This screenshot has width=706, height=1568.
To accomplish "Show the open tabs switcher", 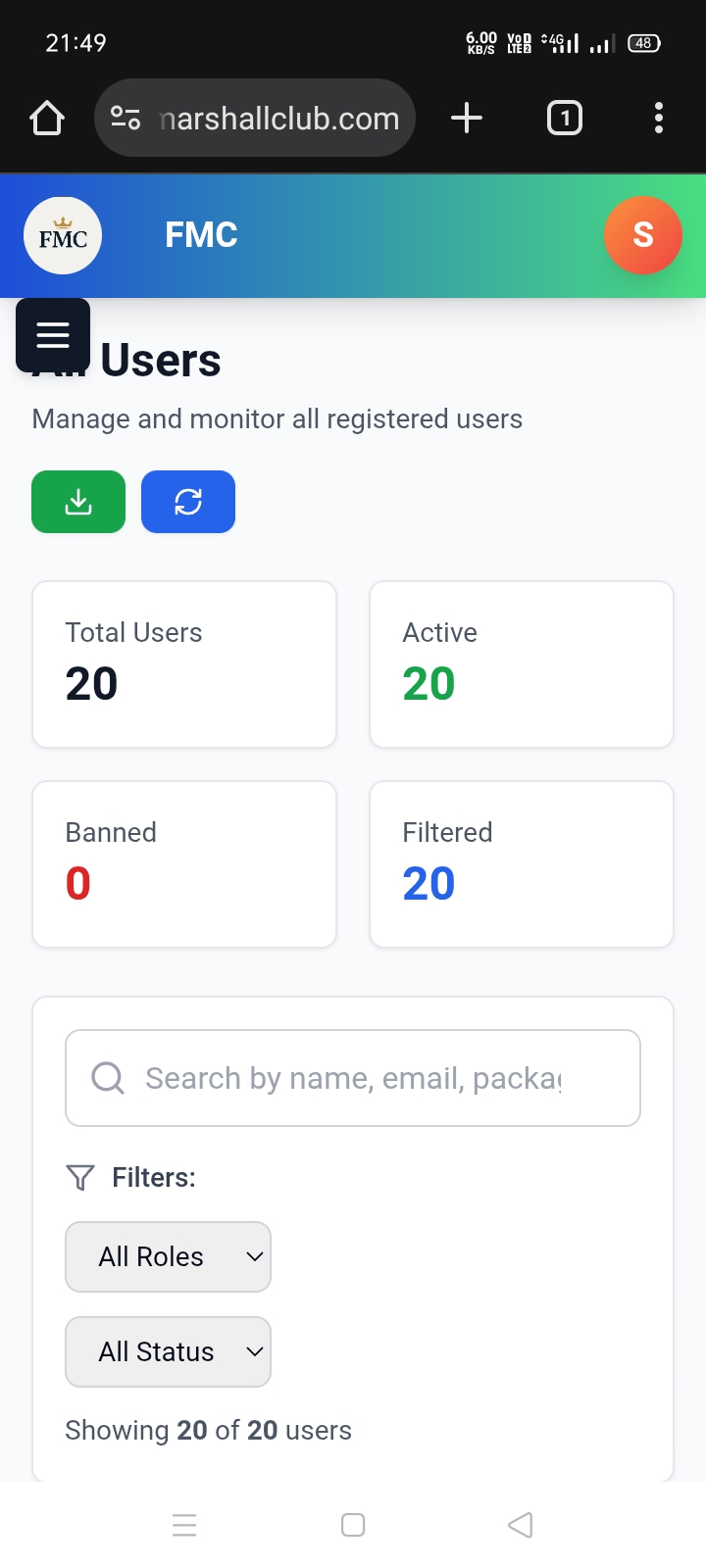I will (564, 119).
